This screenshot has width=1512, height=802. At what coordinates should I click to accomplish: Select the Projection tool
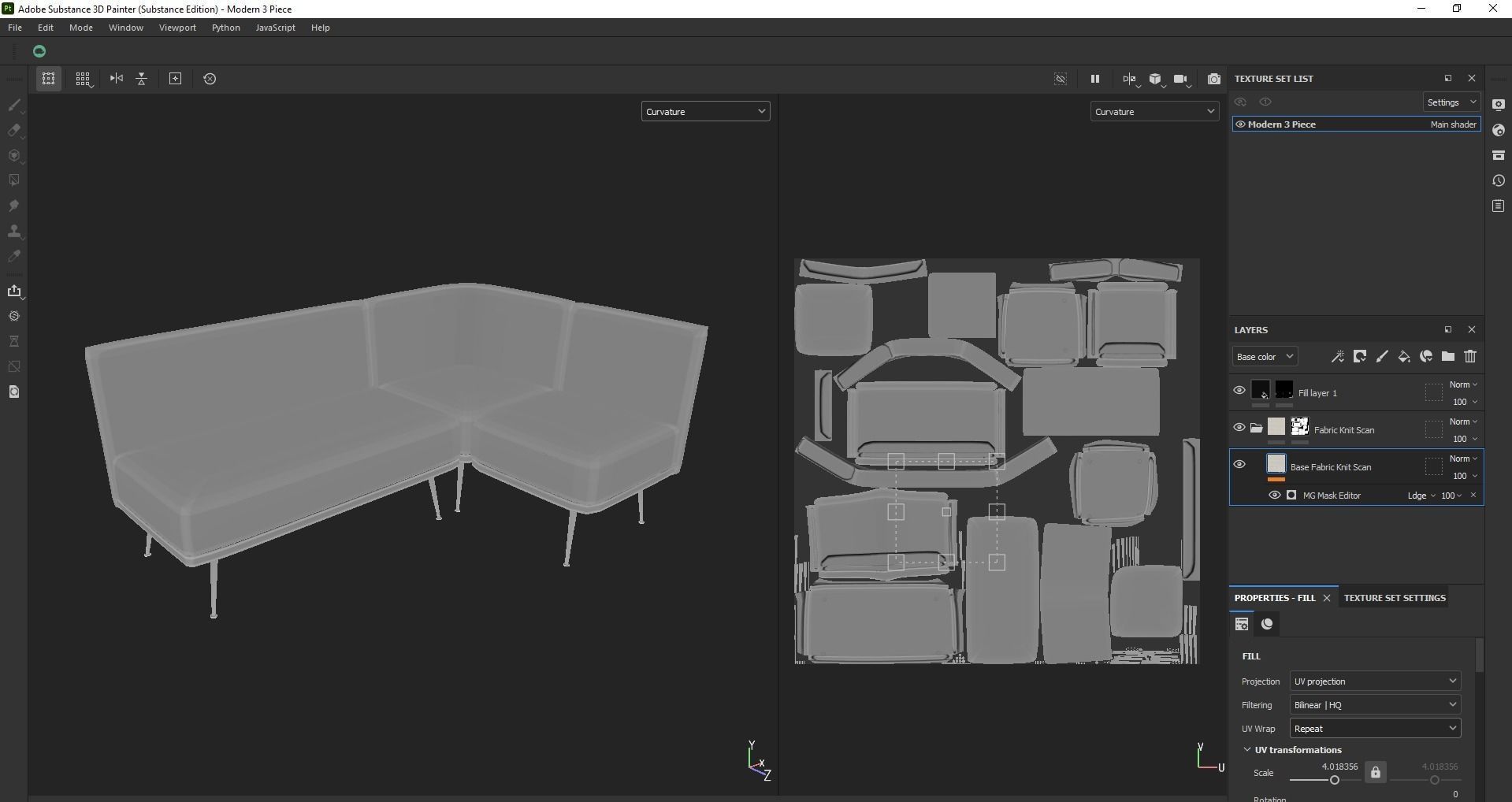[14, 155]
